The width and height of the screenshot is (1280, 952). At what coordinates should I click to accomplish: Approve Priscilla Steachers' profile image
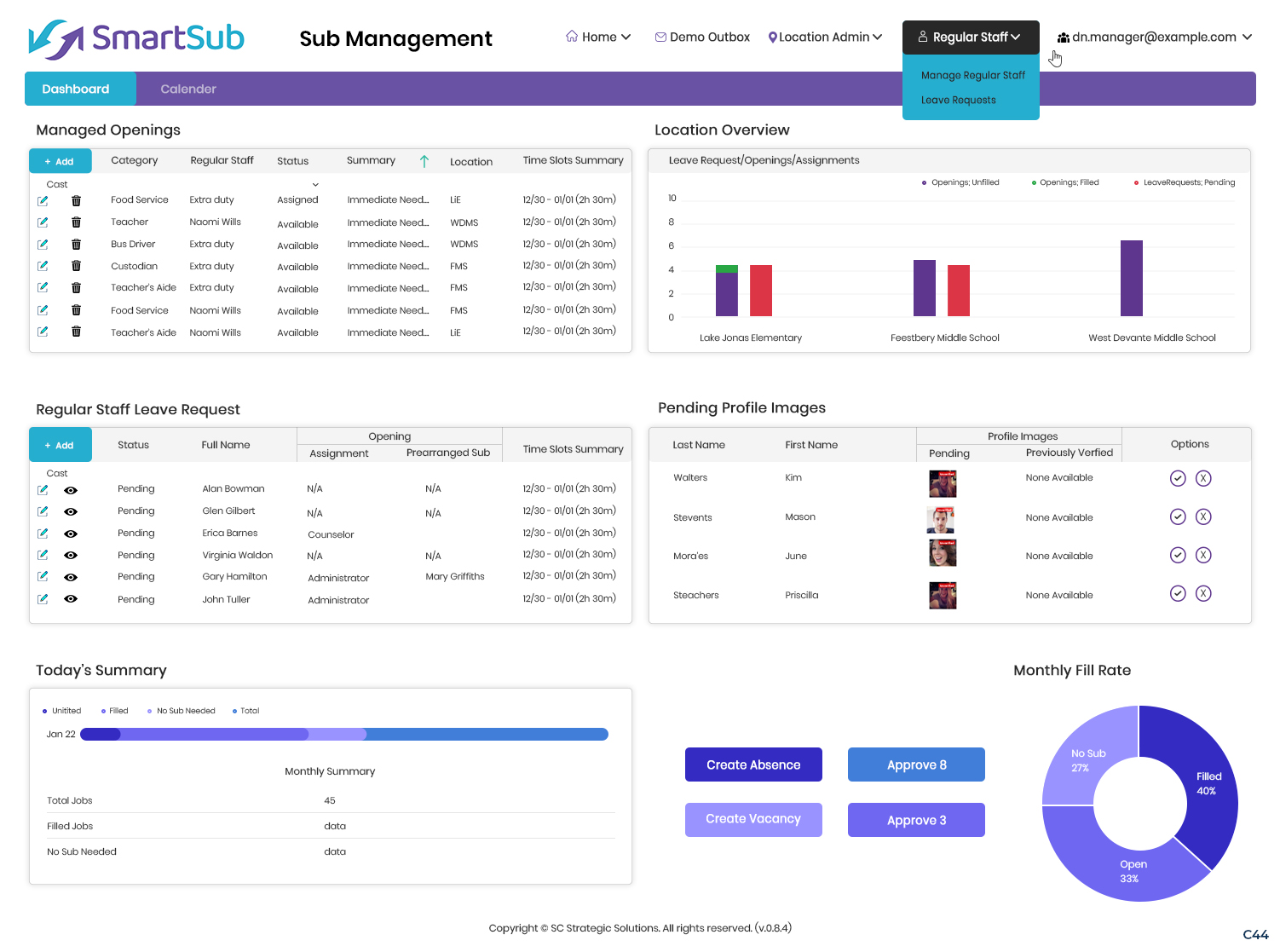tap(1178, 593)
